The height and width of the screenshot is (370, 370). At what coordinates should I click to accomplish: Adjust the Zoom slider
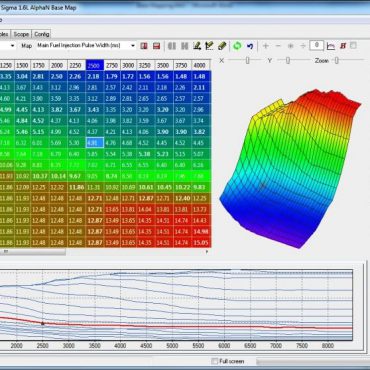pos(337,60)
